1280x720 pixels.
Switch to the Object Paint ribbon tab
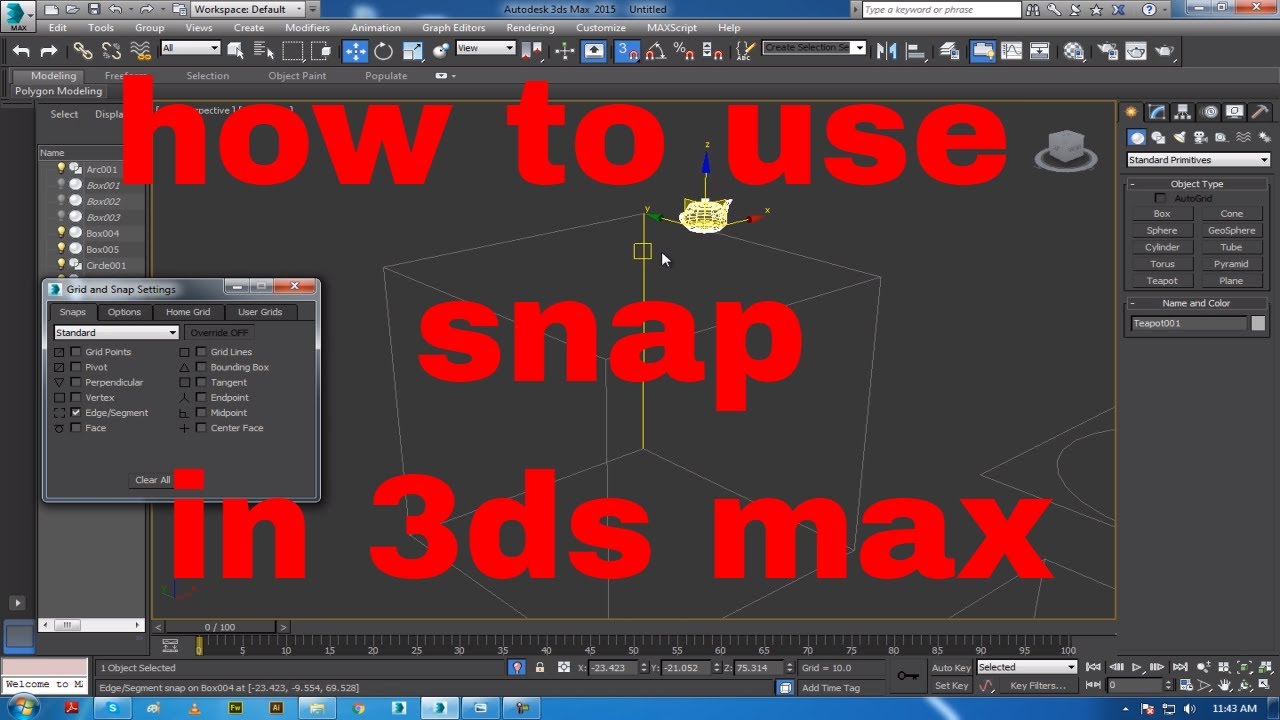[x=297, y=76]
